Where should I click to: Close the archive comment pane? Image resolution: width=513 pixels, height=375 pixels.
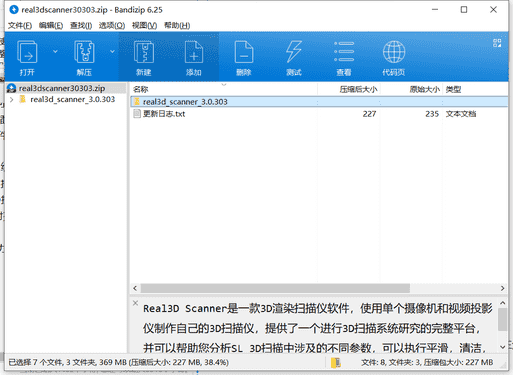tap(135, 303)
